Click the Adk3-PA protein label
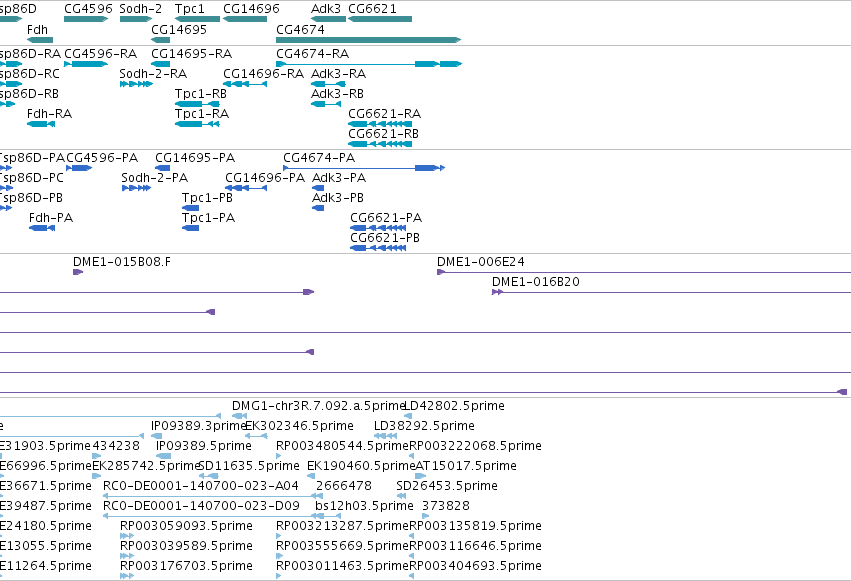This screenshot has height=581, width=851. [339, 178]
